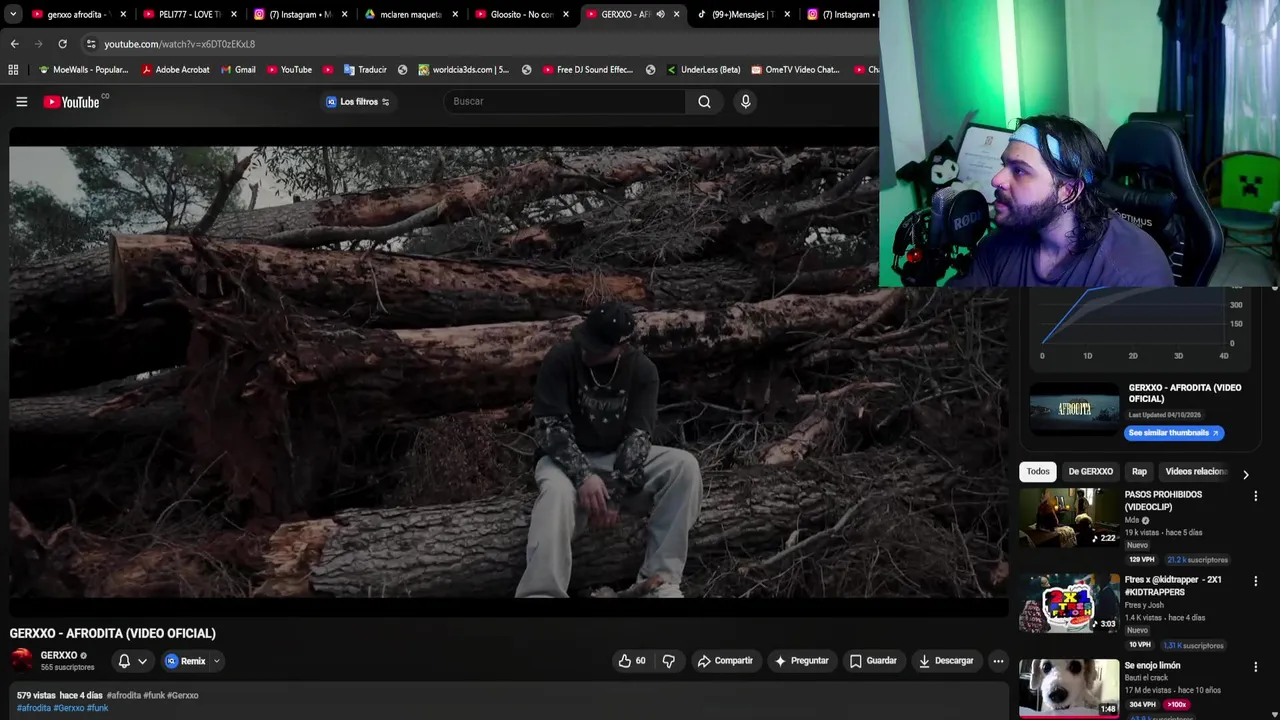The width and height of the screenshot is (1280, 720).
Task: Open the Free DJ Sound Effects bookmark
Action: (588, 70)
